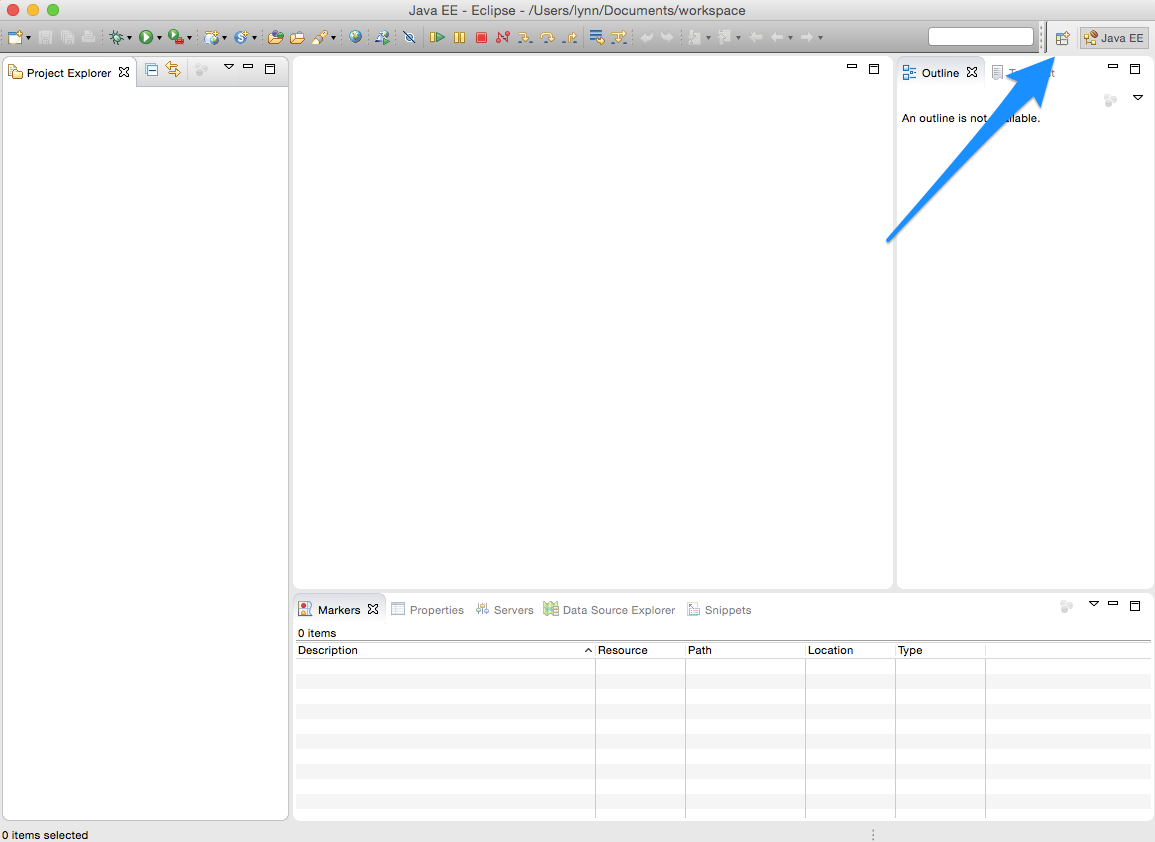Toggle Link with Editor in Project Explorer
Viewport: 1155px width, 842px height.
[x=173, y=69]
